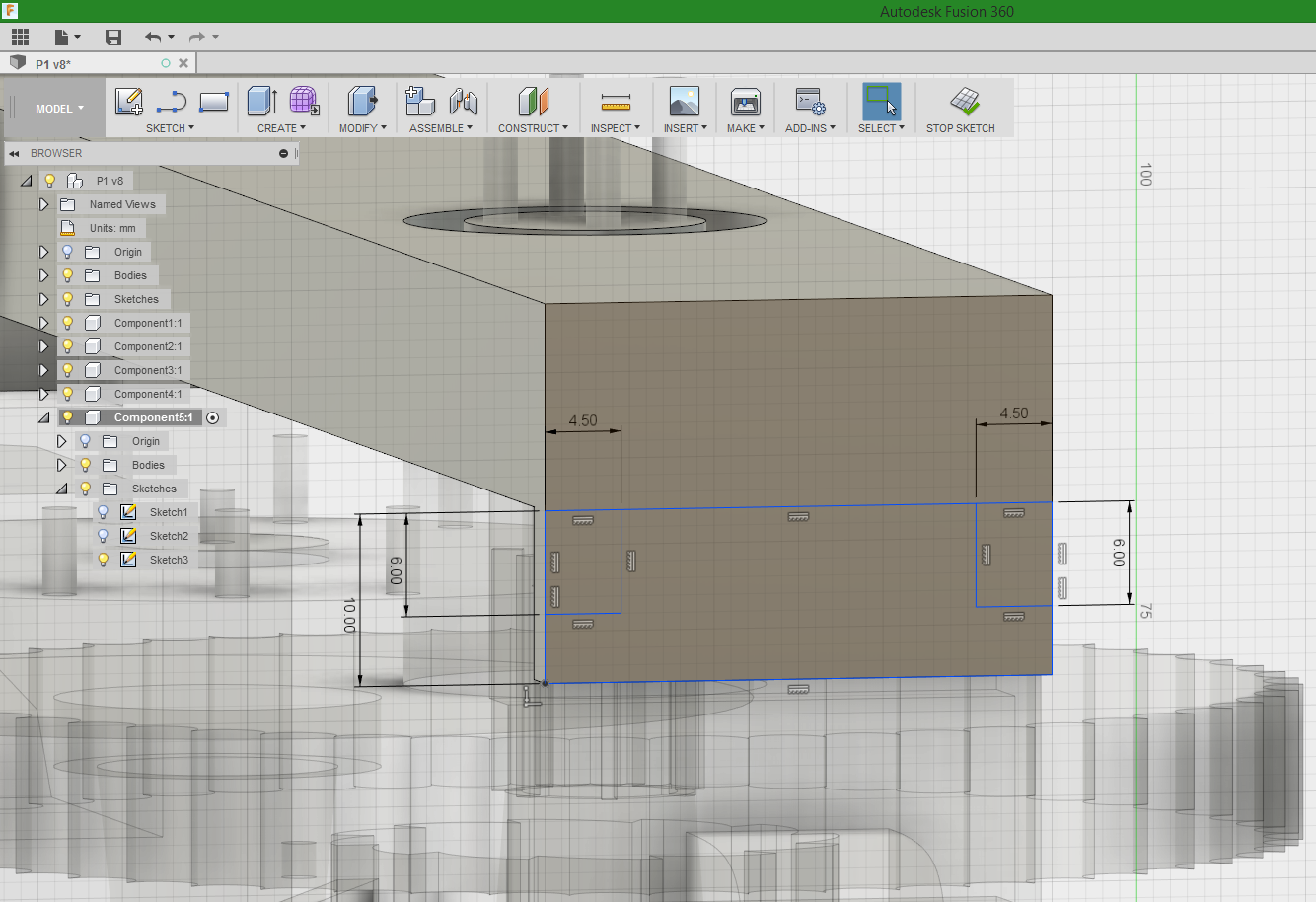1316x902 pixels.
Task: Open the ADD-INS menu
Action: pyautogui.click(x=810, y=128)
